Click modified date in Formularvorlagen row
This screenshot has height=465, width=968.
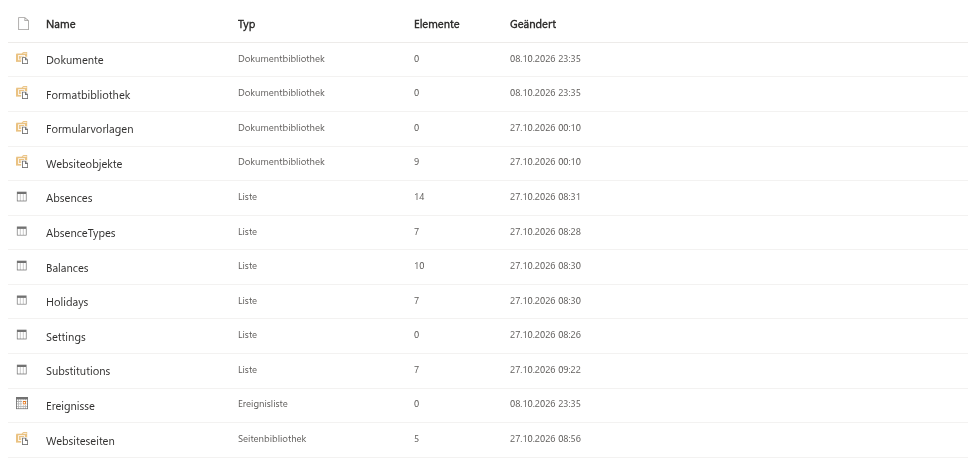point(545,128)
